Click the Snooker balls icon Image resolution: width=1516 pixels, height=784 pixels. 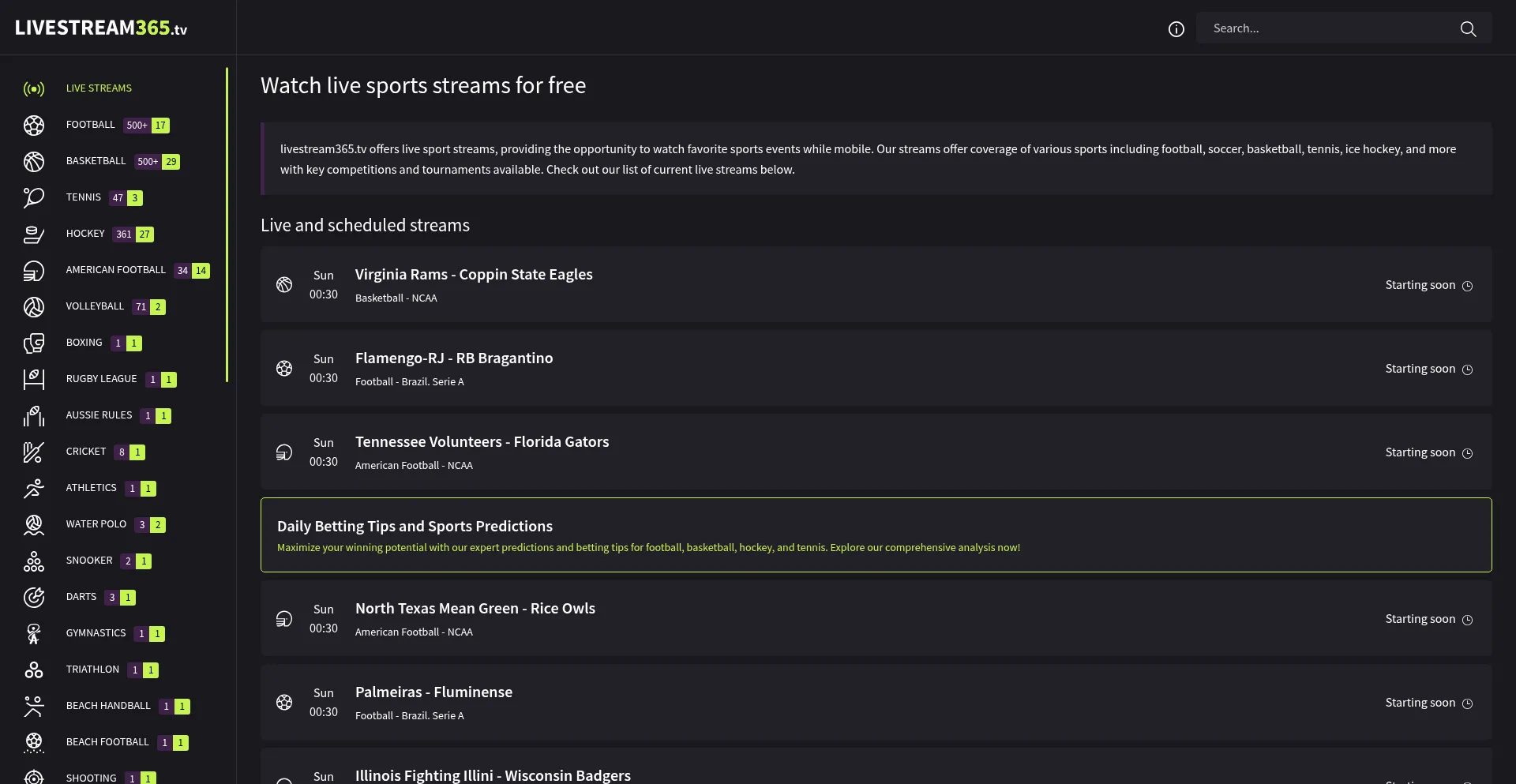point(34,561)
